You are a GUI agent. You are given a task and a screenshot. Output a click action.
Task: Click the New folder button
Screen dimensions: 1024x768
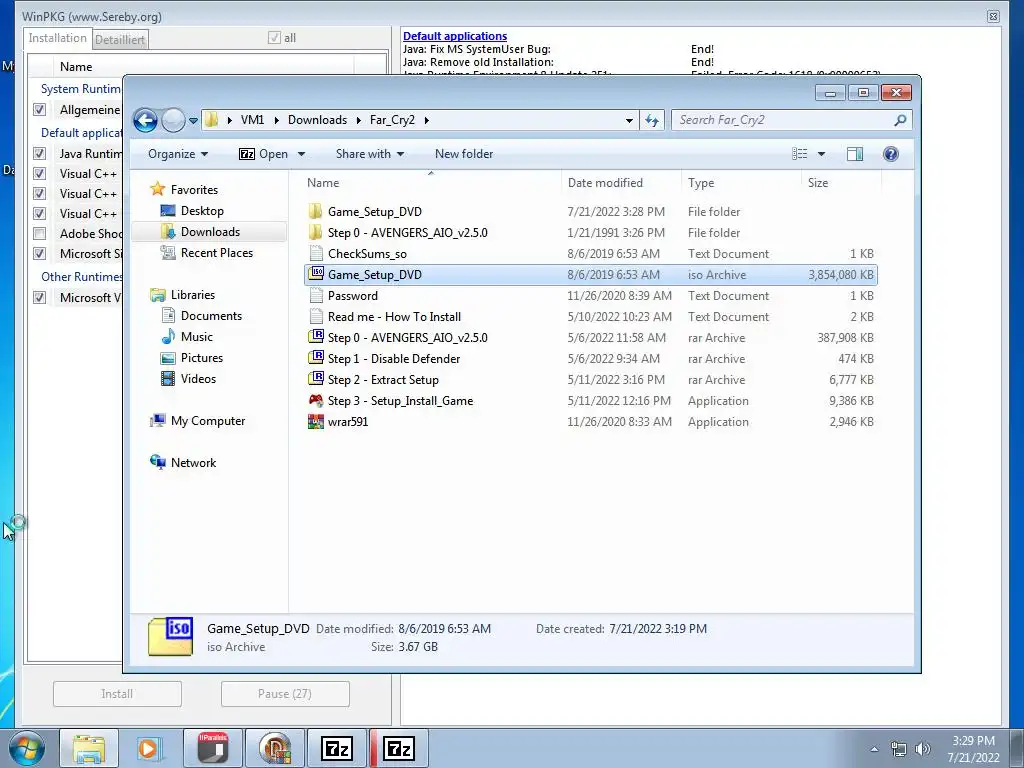tap(464, 154)
